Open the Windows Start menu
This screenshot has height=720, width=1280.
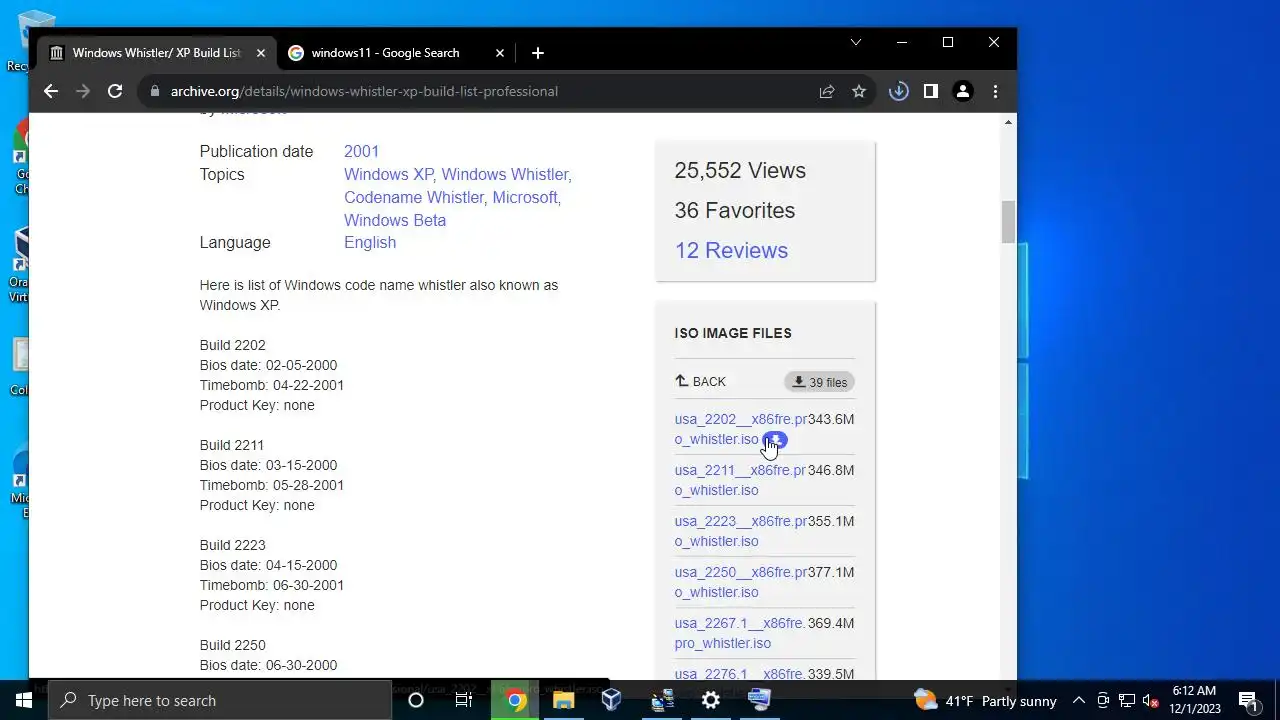point(22,700)
